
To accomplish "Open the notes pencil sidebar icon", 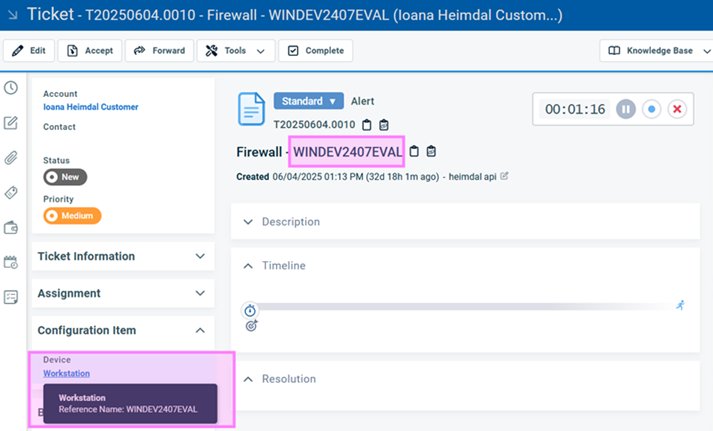I will click(x=11, y=123).
